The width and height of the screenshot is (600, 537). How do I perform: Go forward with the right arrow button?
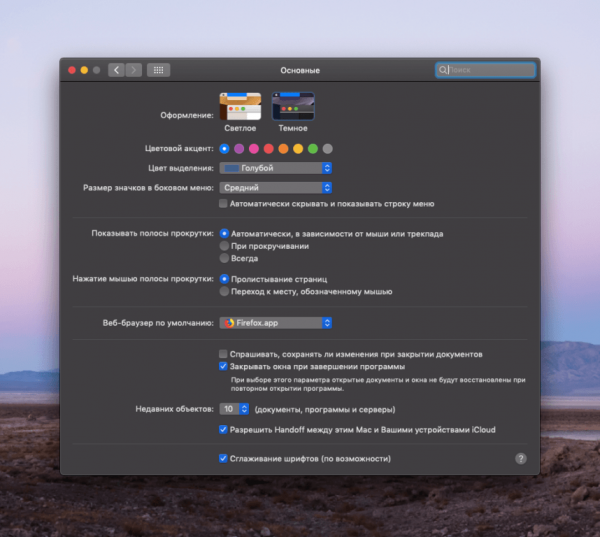[x=134, y=70]
